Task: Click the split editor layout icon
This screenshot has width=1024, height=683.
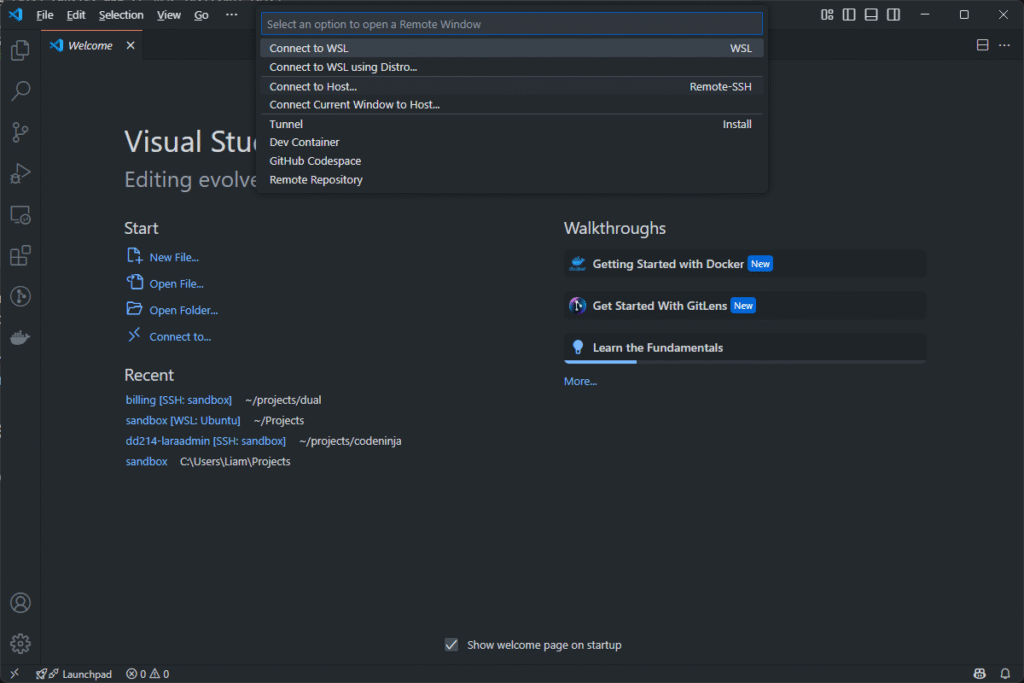Action: click(x=982, y=45)
